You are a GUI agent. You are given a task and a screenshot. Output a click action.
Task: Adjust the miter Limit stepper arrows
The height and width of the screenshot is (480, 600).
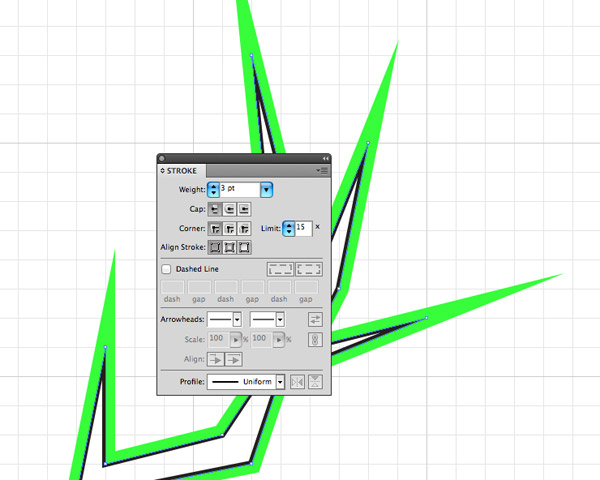tap(289, 229)
